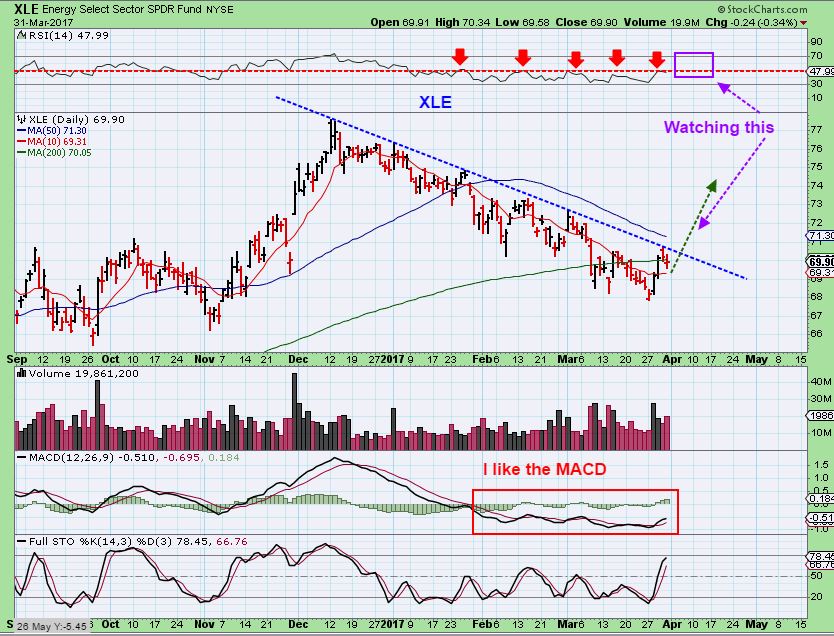Click the MA(200) 70.05 legend entry

coord(55,153)
